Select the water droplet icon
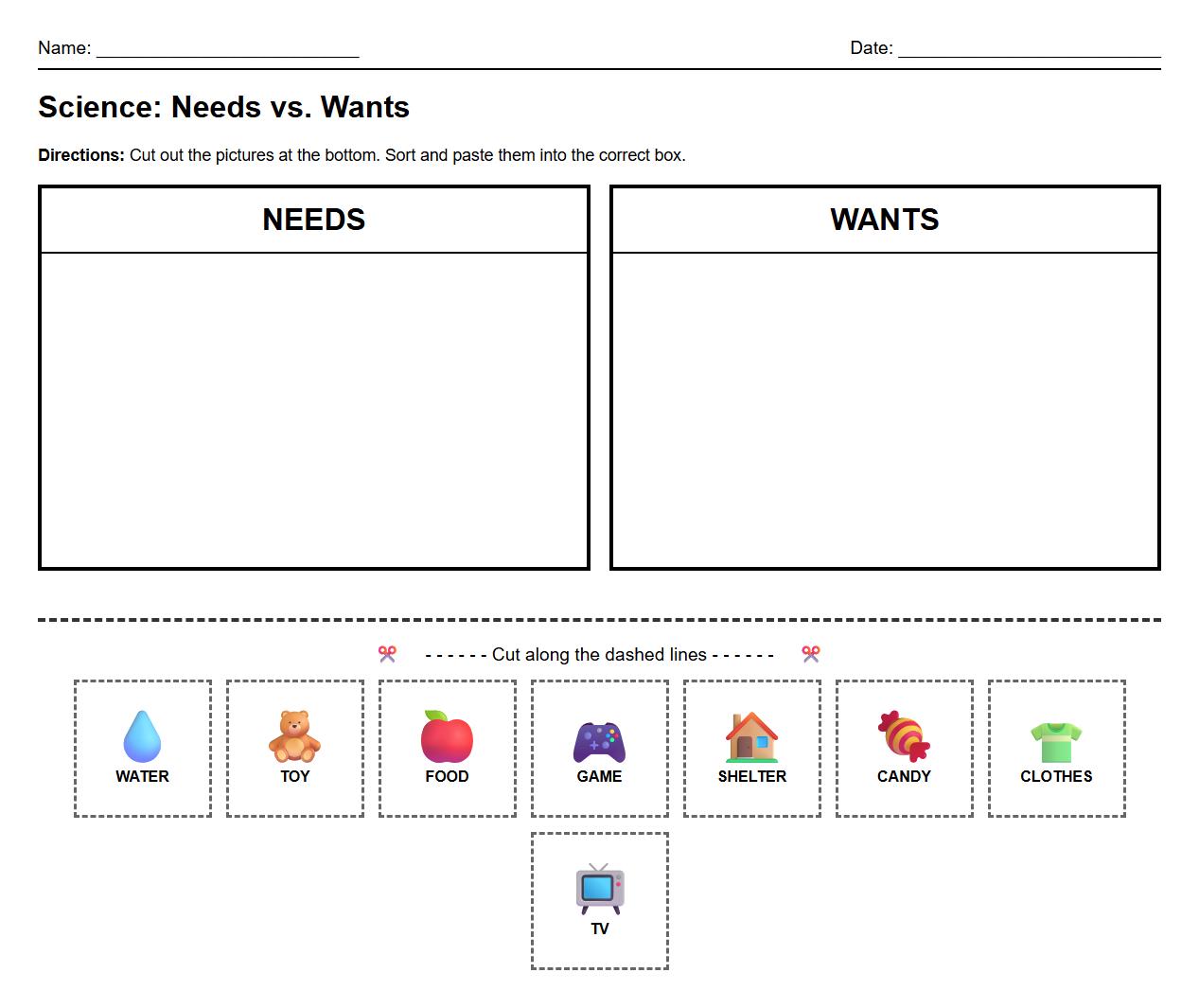This screenshot has width=1199, height=1008. pos(142,736)
